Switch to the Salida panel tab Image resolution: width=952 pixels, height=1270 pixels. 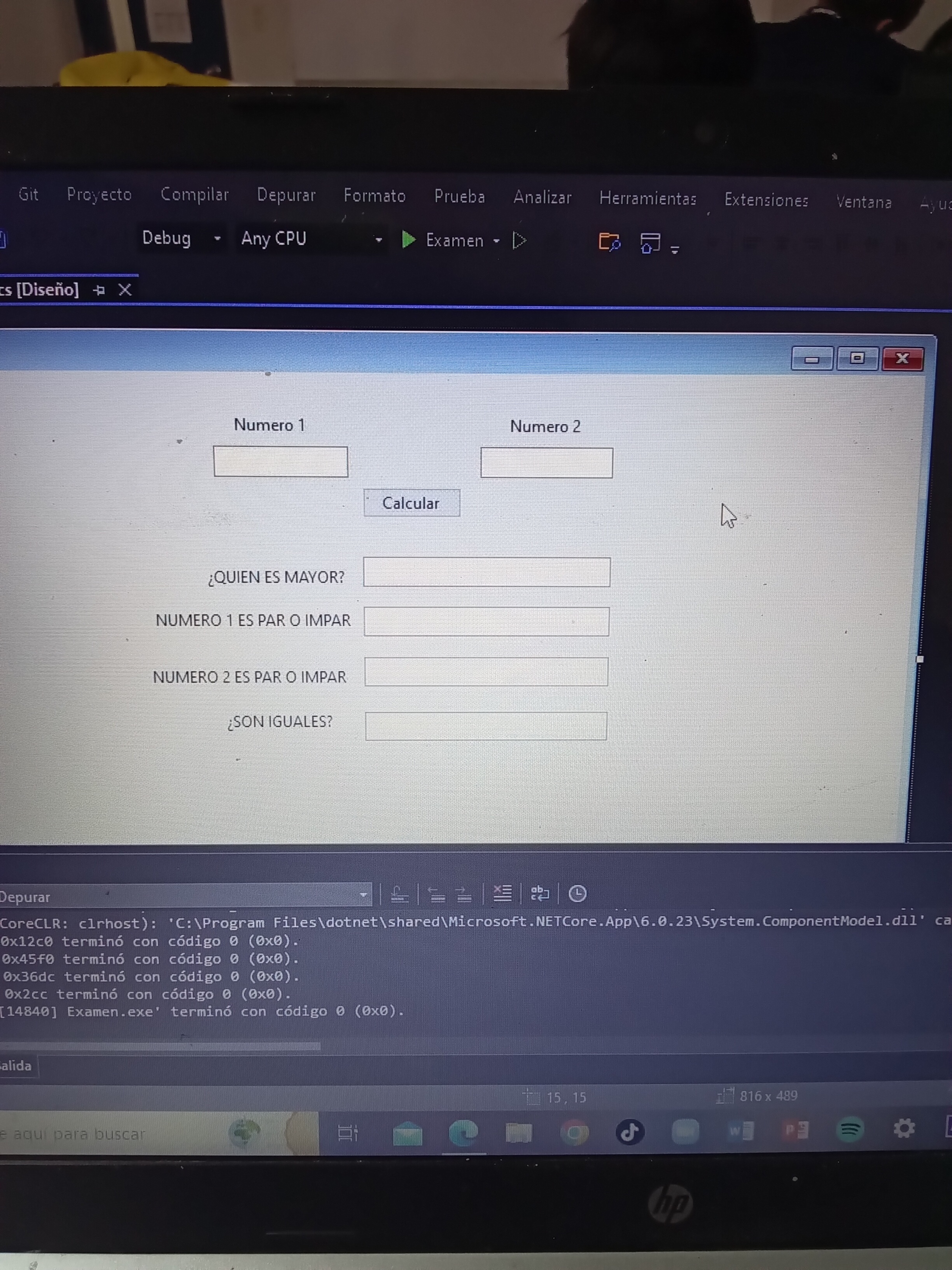[x=16, y=1066]
